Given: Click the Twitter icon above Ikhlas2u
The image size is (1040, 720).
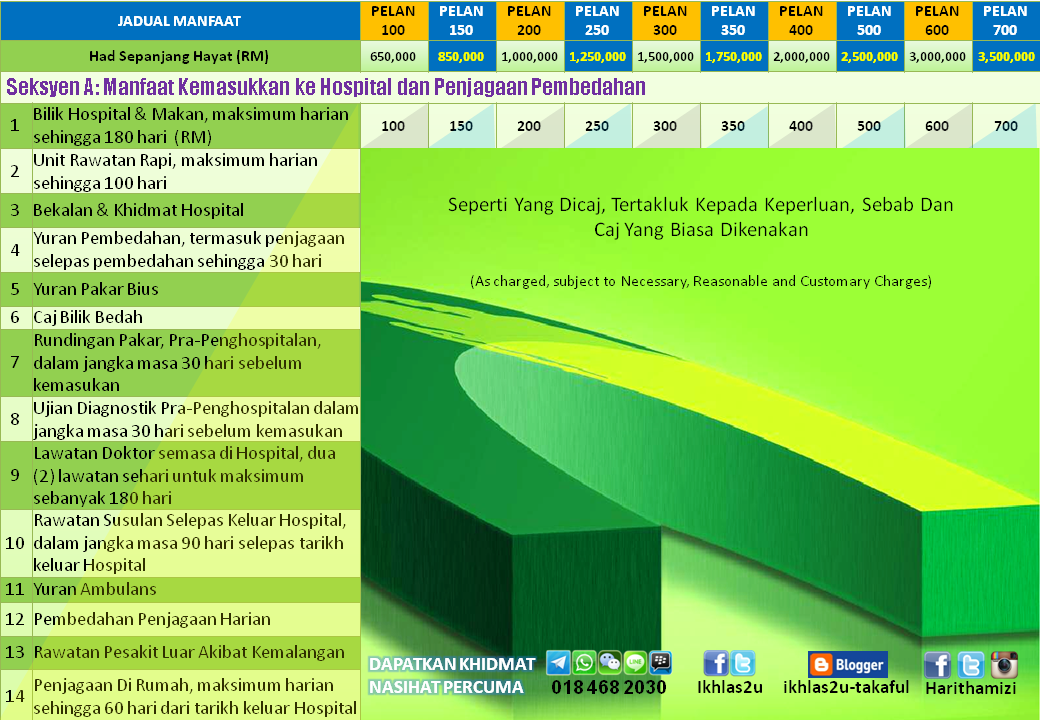Looking at the screenshot, I should (745, 664).
